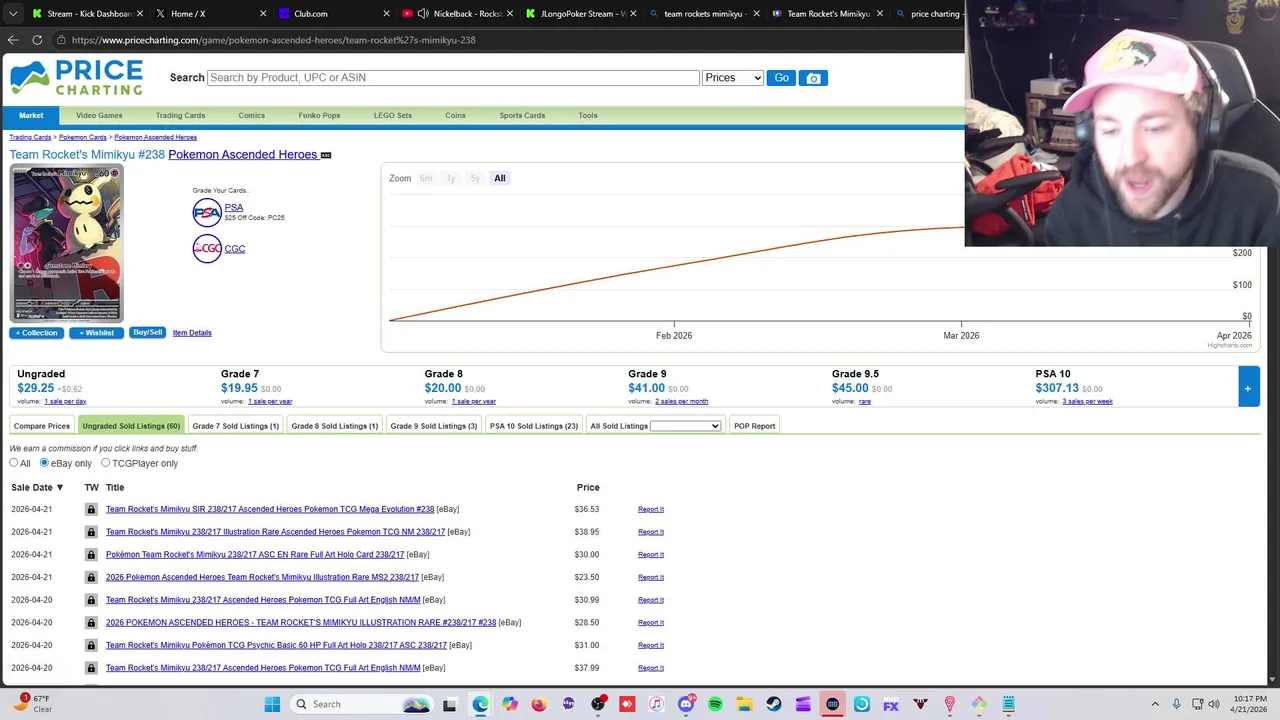Click the volume icon in system tray
1280x720 pixels.
point(1214,704)
